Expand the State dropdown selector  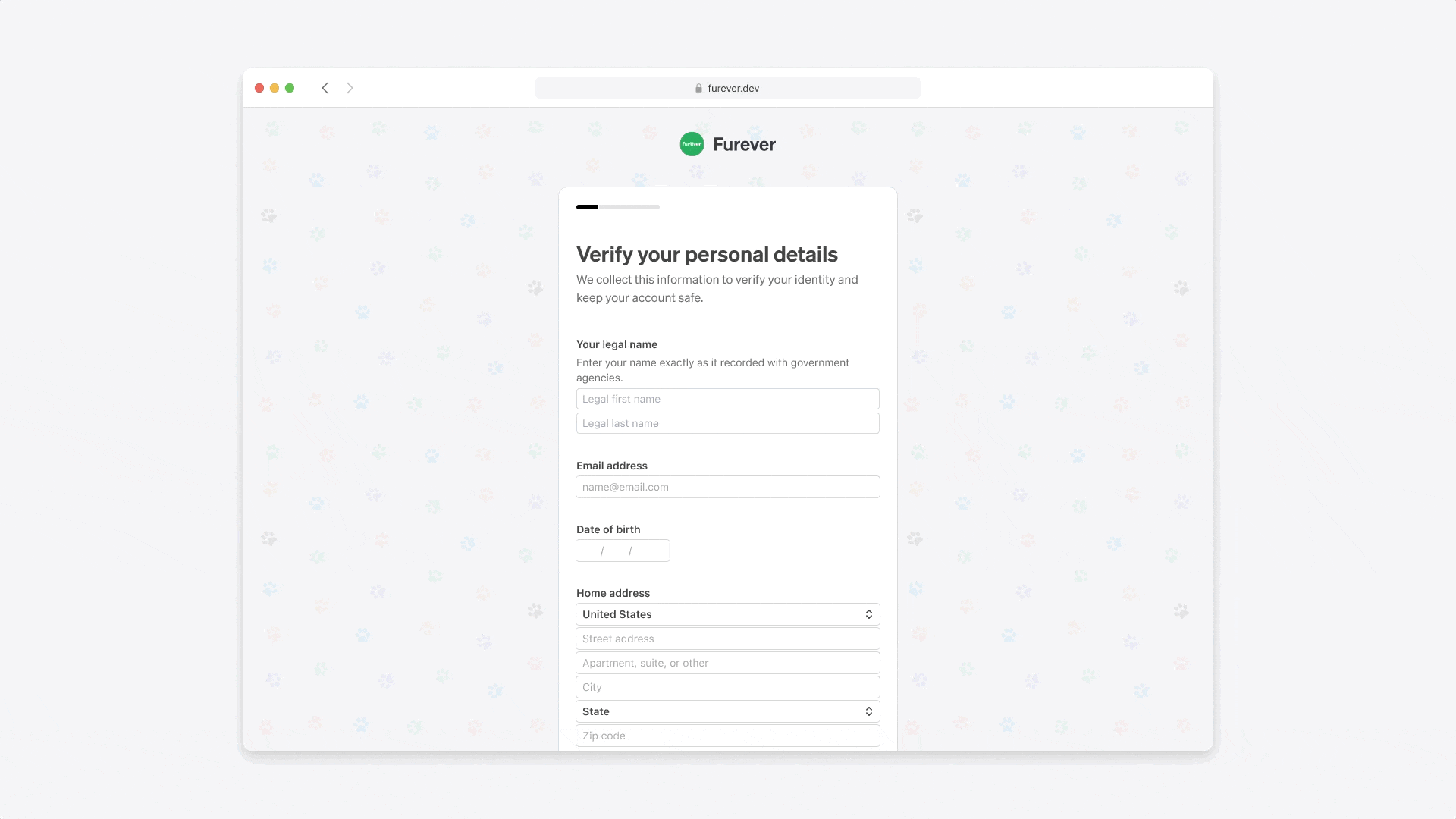pos(728,711)
